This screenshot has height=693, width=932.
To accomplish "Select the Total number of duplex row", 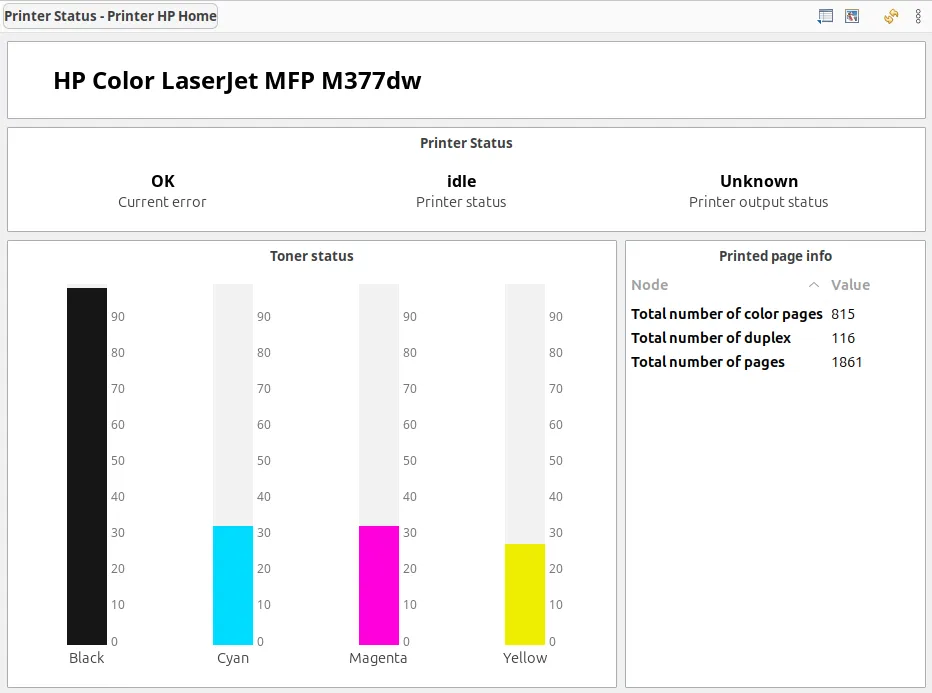I will coord(711,337).
